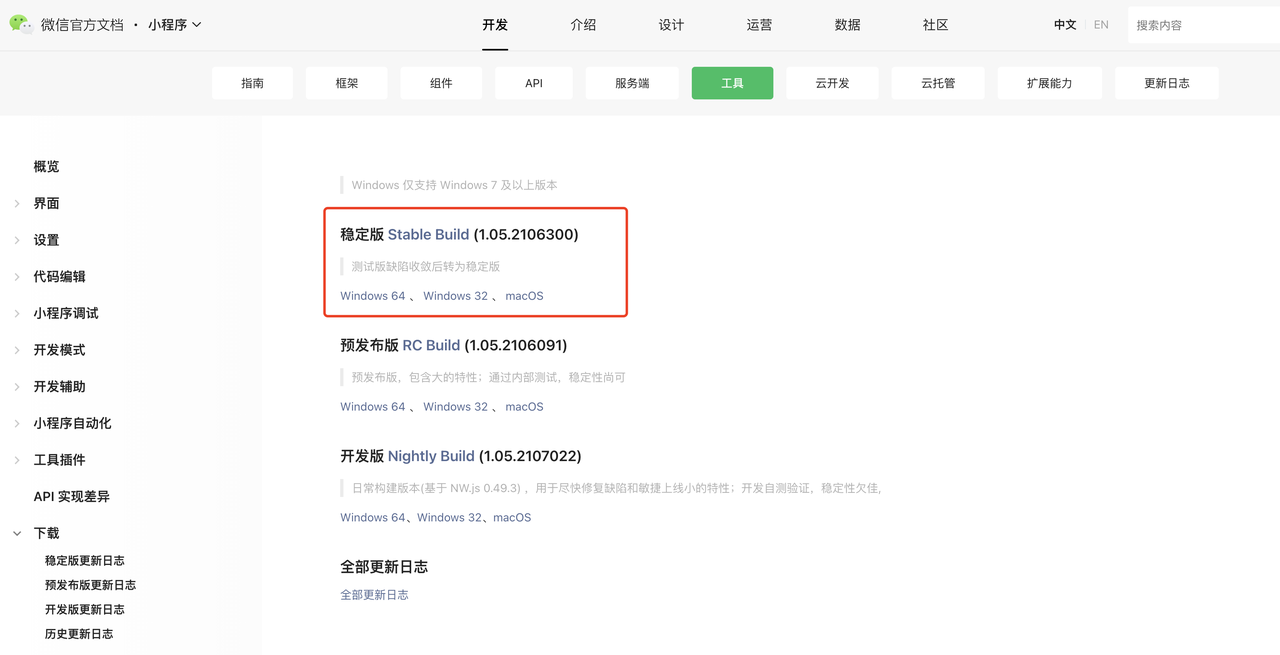Open 小程序调试 sidebar item
Viewport: 1280px width, 655px height.
[66, 313]
